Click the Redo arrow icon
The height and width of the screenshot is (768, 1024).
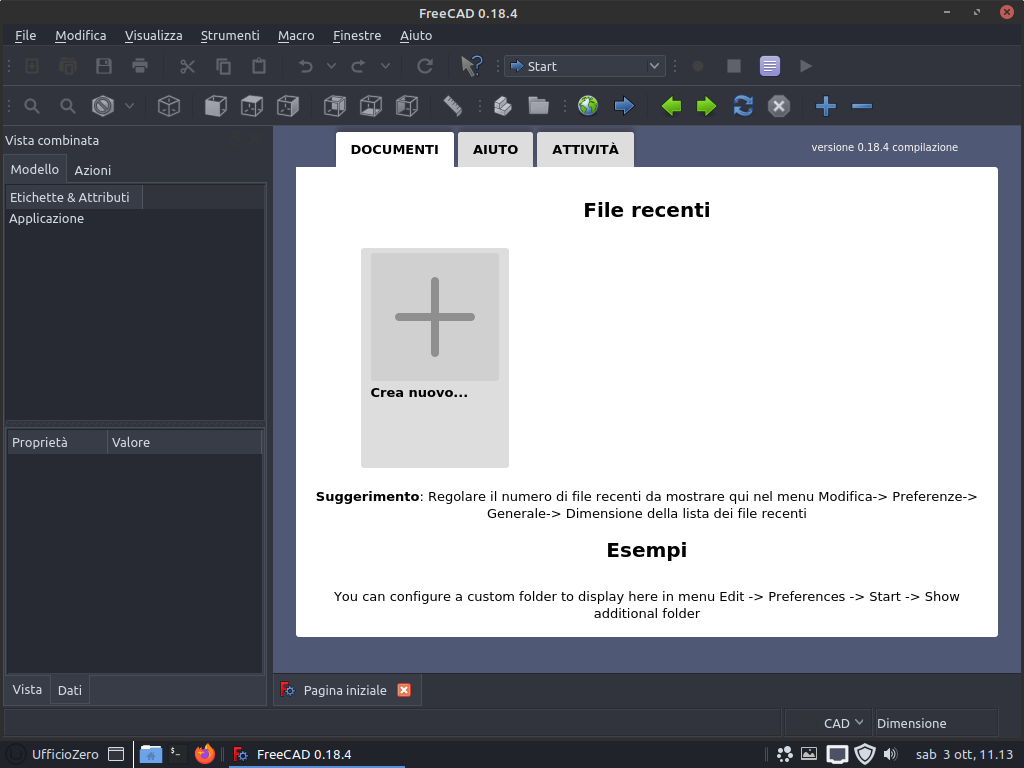coord(359,66)
